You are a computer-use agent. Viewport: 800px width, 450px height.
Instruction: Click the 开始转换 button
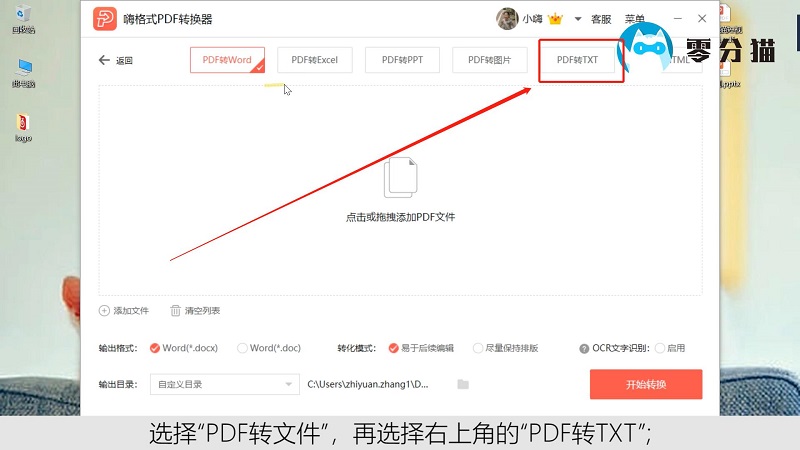click(x=646, y=384)
